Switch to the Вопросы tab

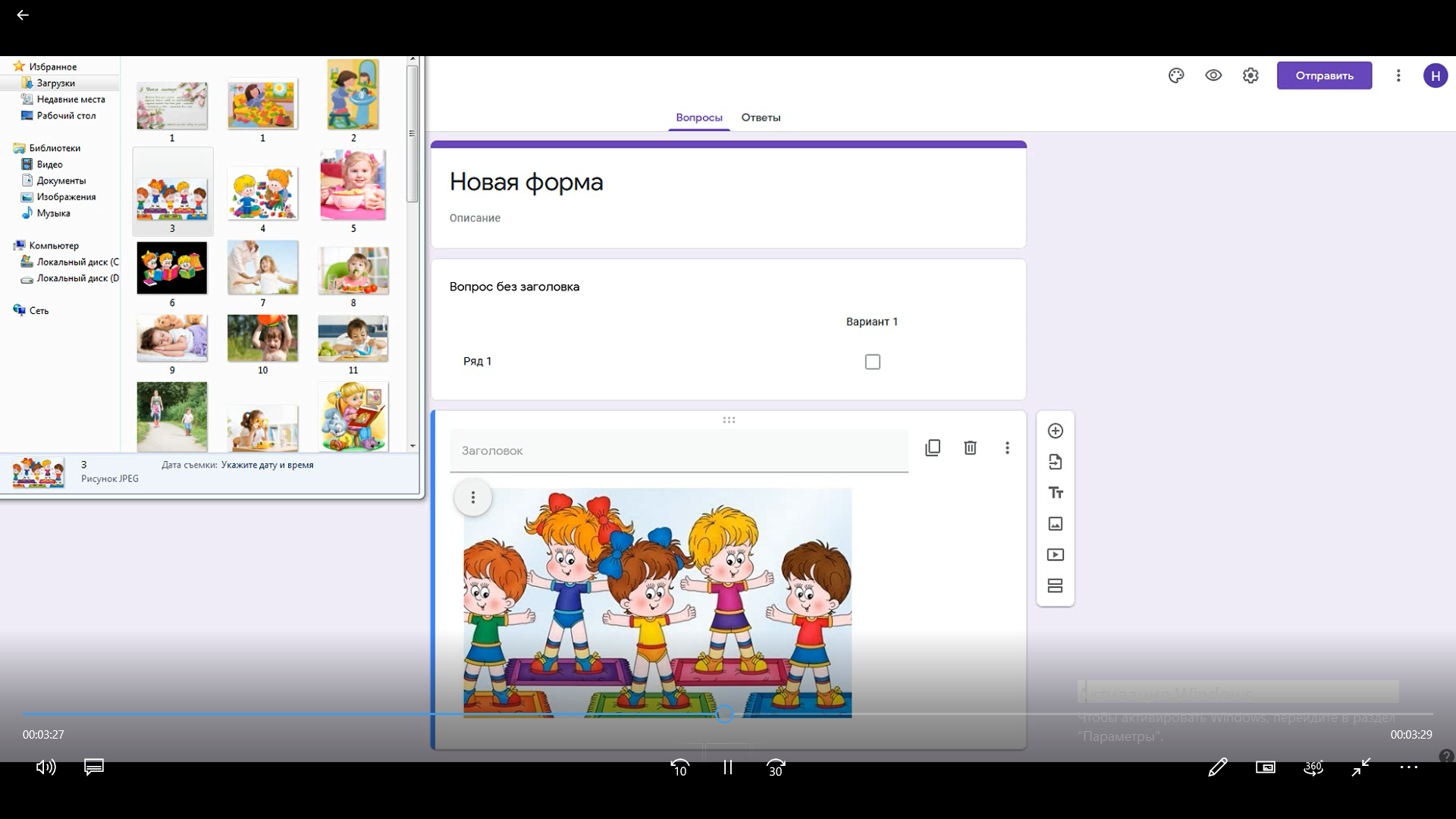698,118
